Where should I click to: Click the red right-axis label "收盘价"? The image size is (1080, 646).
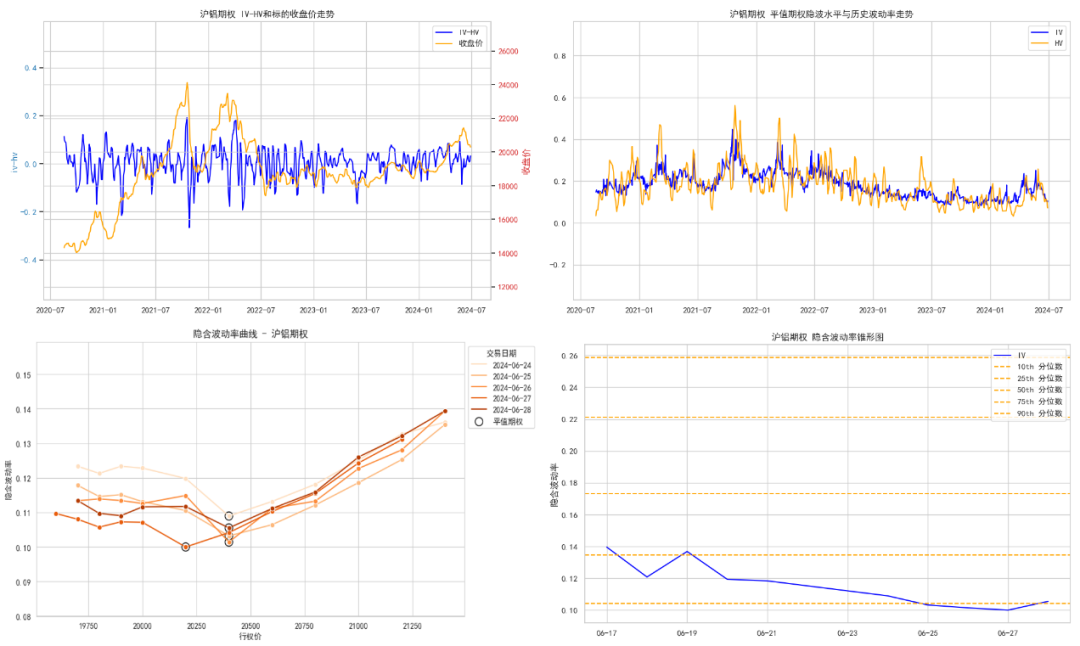pos(526,162)
